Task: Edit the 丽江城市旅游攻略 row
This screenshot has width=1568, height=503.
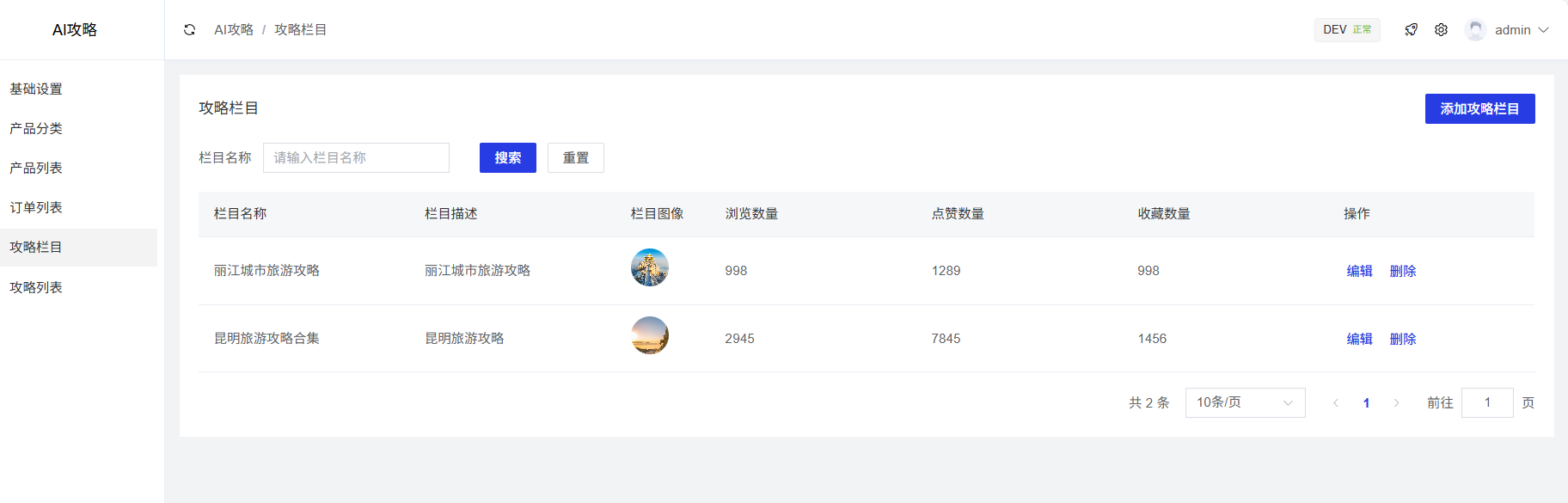Action: tap(1359, 271)
